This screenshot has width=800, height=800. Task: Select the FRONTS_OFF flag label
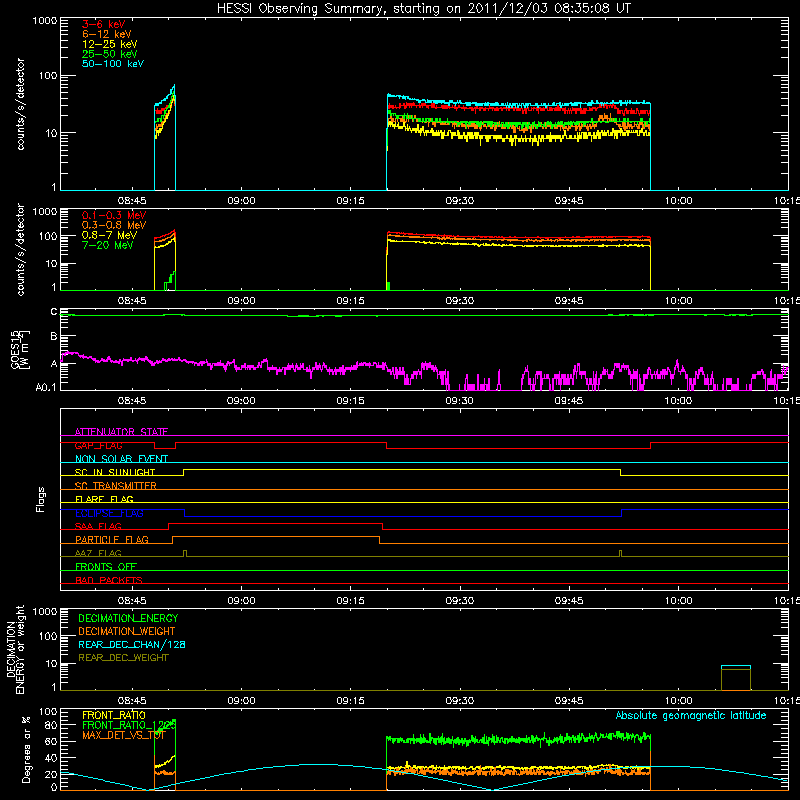[x=106, y=566]
